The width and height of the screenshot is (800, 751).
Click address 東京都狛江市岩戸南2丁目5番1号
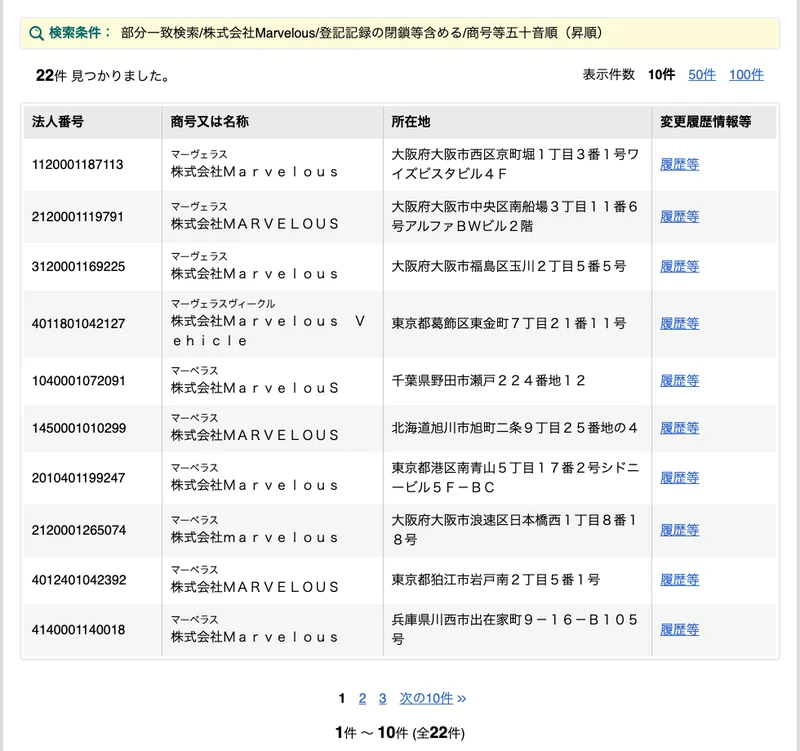[x=495, y=580]
